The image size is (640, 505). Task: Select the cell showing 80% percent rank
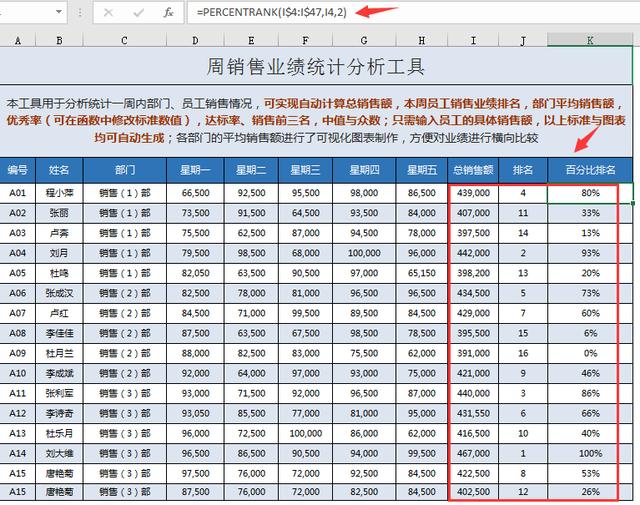point(590,192)
